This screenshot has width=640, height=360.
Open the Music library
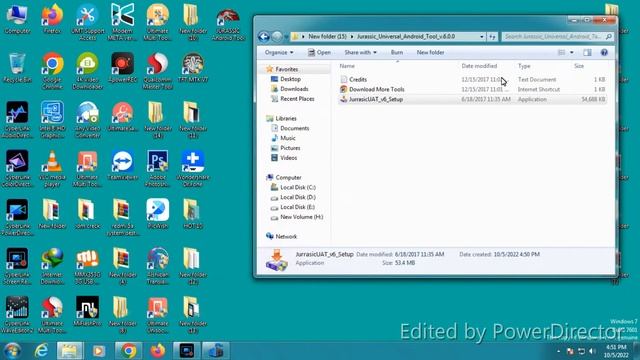pos(287,138)
